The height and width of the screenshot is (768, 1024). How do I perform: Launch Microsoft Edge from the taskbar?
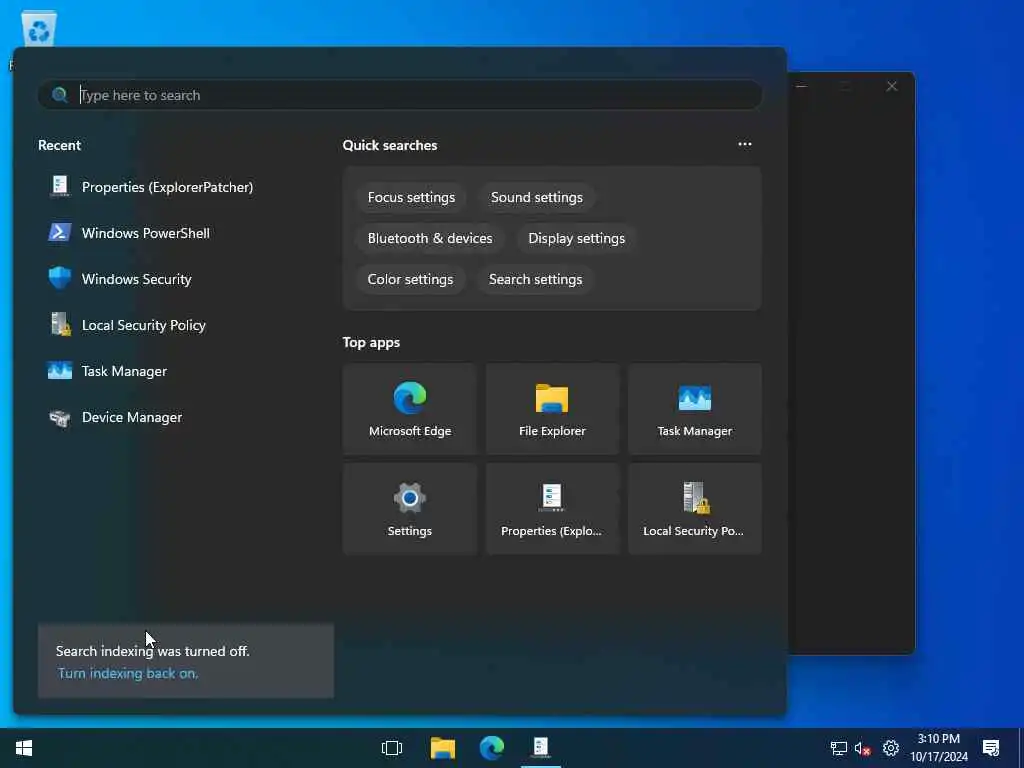click(x=492, y=748)
